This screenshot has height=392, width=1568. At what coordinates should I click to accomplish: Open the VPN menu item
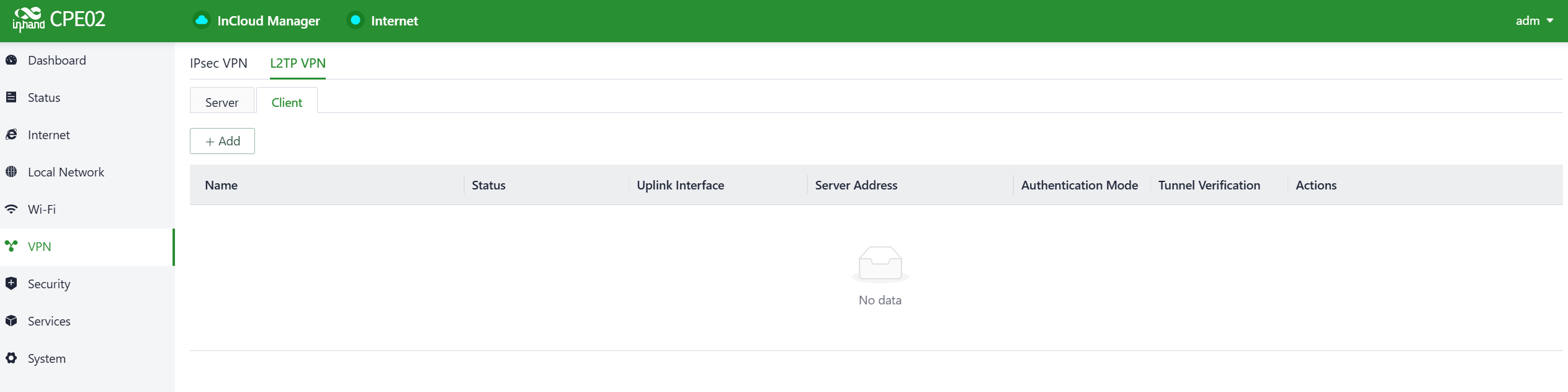click(x=40, y=247)
